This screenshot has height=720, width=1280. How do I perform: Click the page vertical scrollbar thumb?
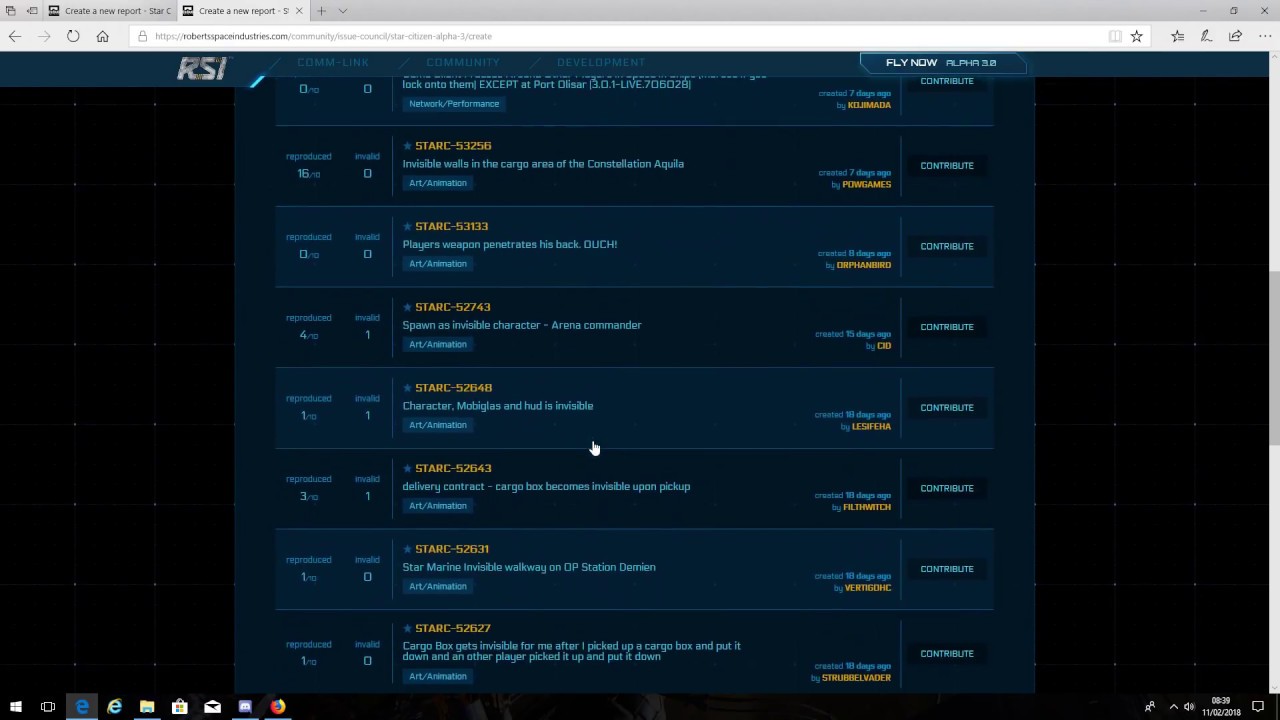point(1273,358)
